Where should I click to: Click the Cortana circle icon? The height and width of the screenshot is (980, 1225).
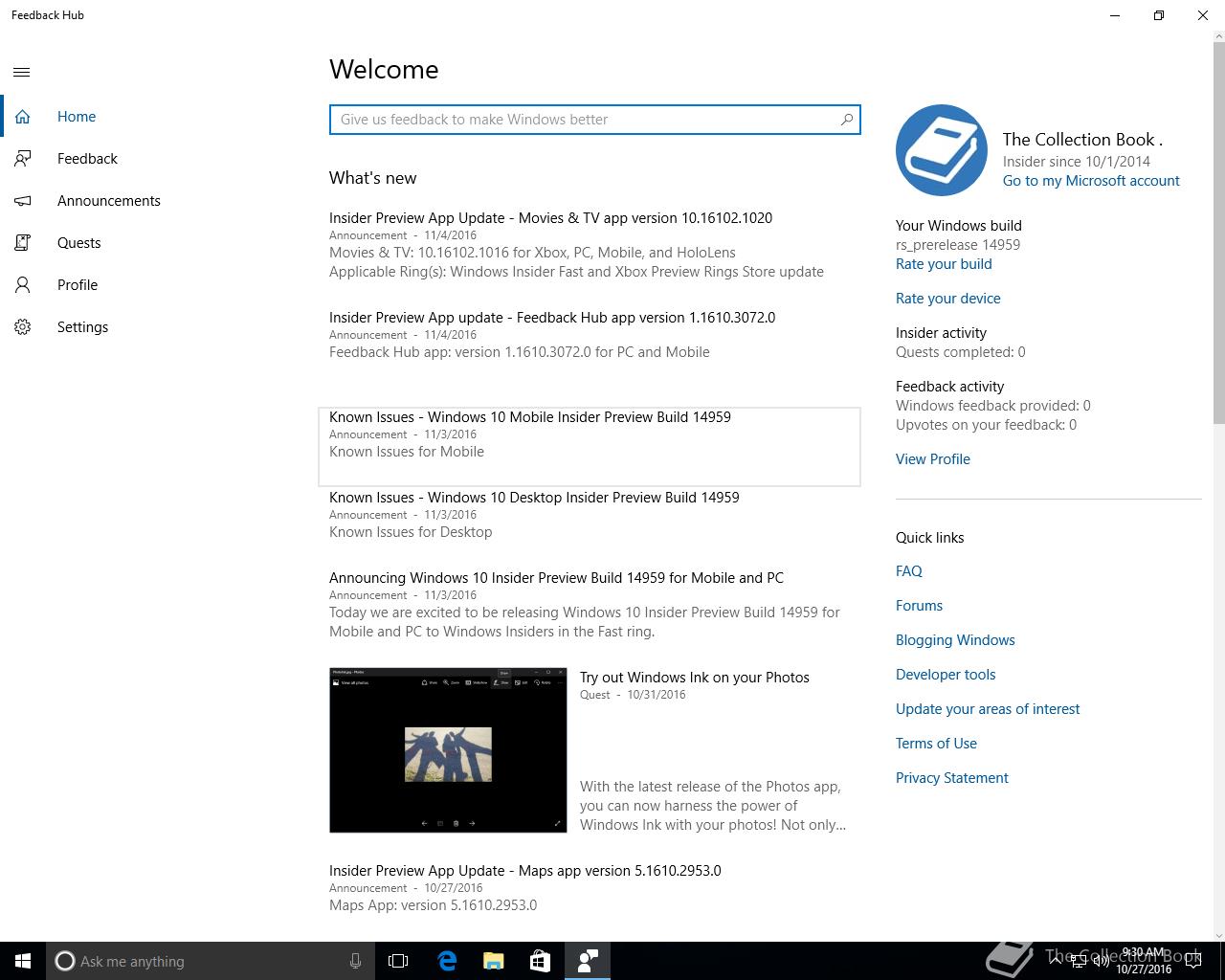click(65, 961)
